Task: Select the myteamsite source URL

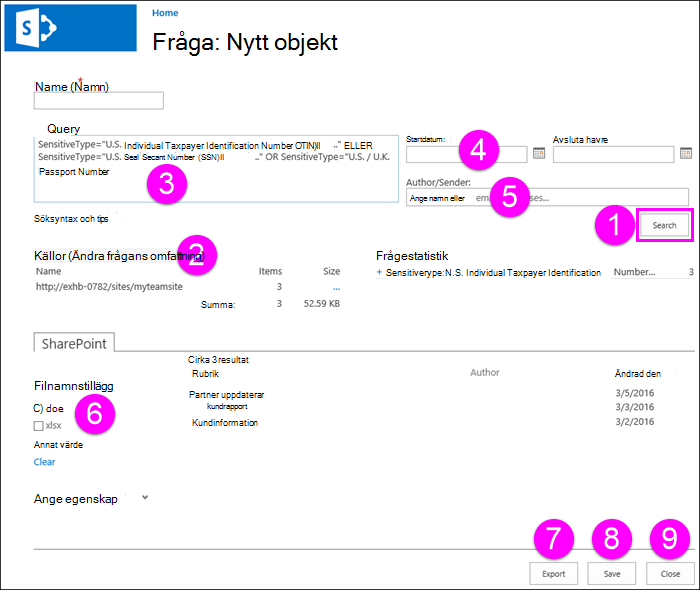Action: coord(109,287)
